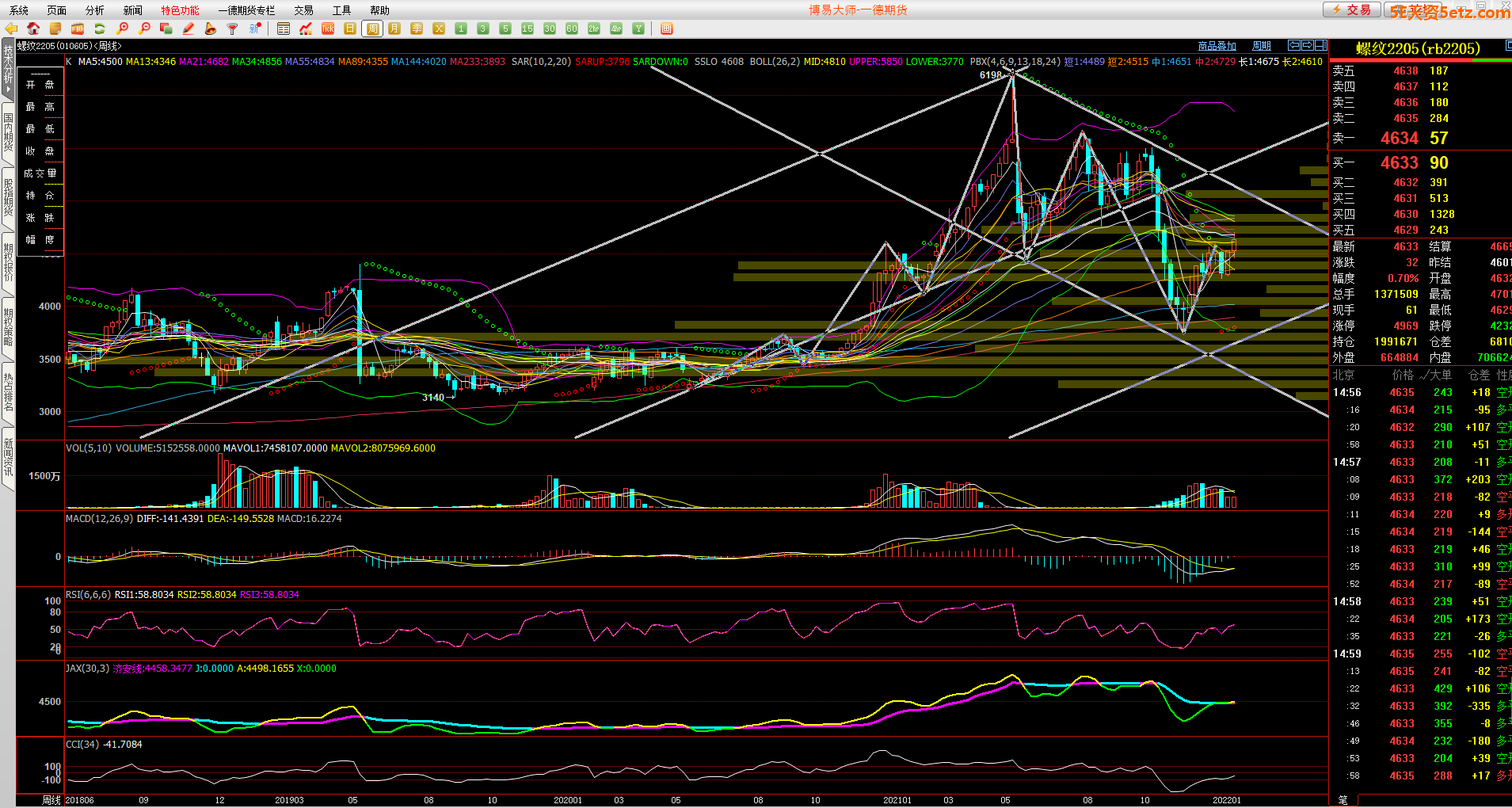The height and width of the screenshot is (808, 1512).
Task: Click the home icon in toolbar
Action: [x=33, y=29]
